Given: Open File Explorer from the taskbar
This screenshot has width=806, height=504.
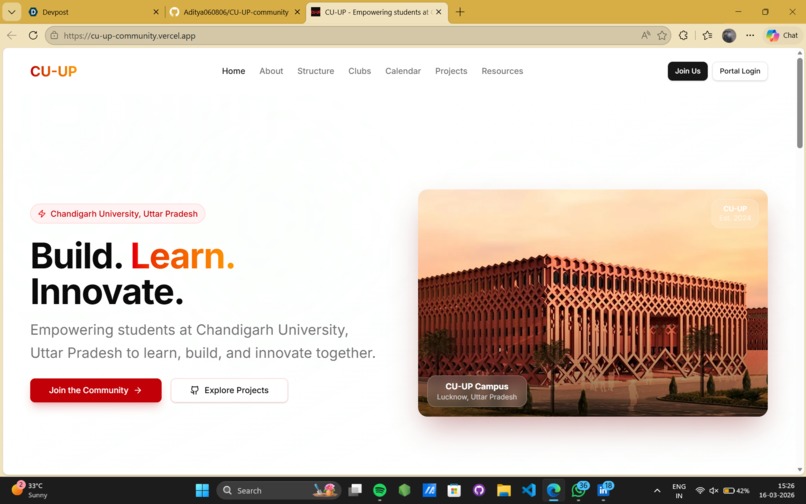Looking at the screenshot, I should click(504, 490).
